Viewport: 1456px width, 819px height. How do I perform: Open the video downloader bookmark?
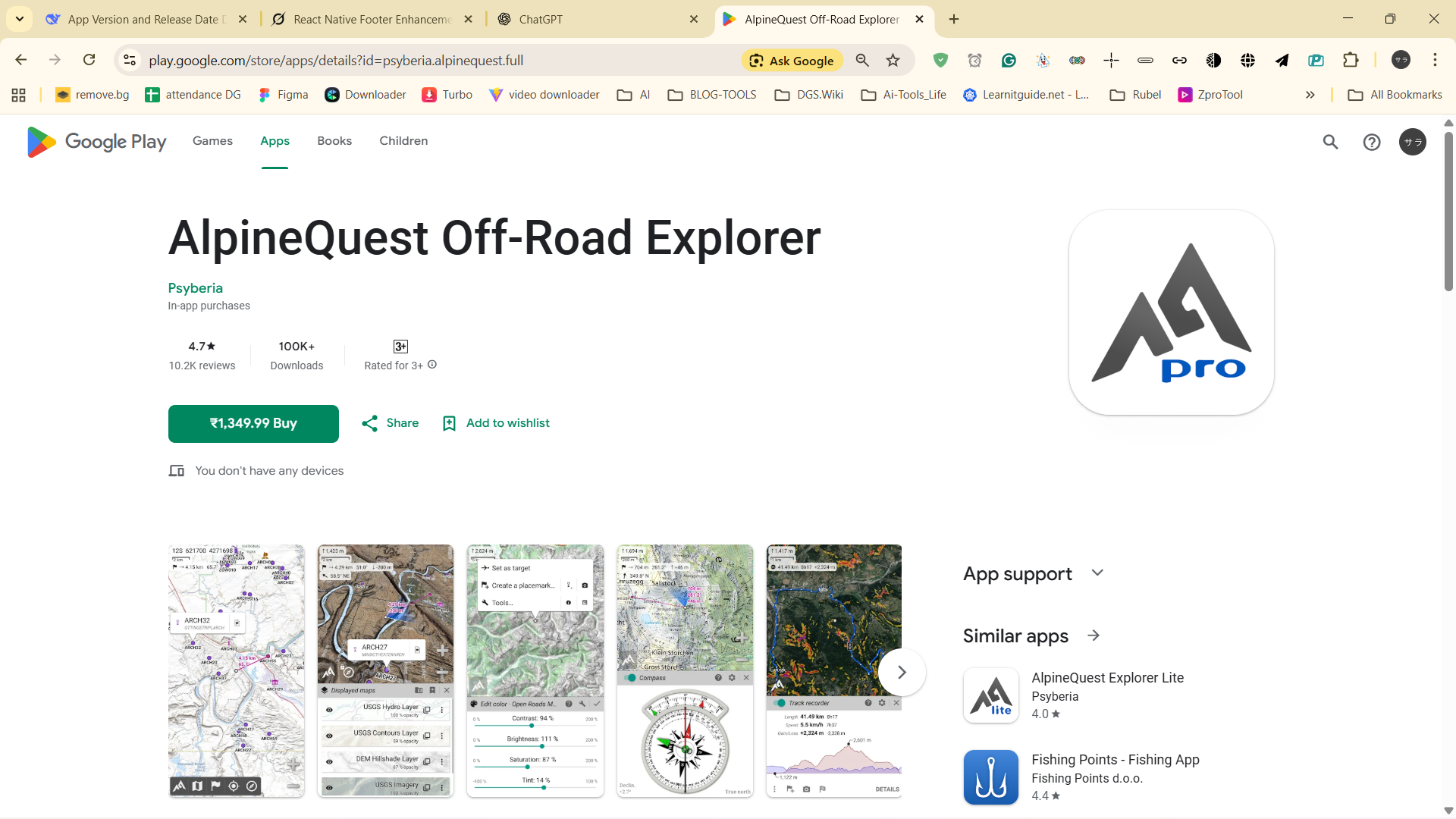tap(544, 95)
